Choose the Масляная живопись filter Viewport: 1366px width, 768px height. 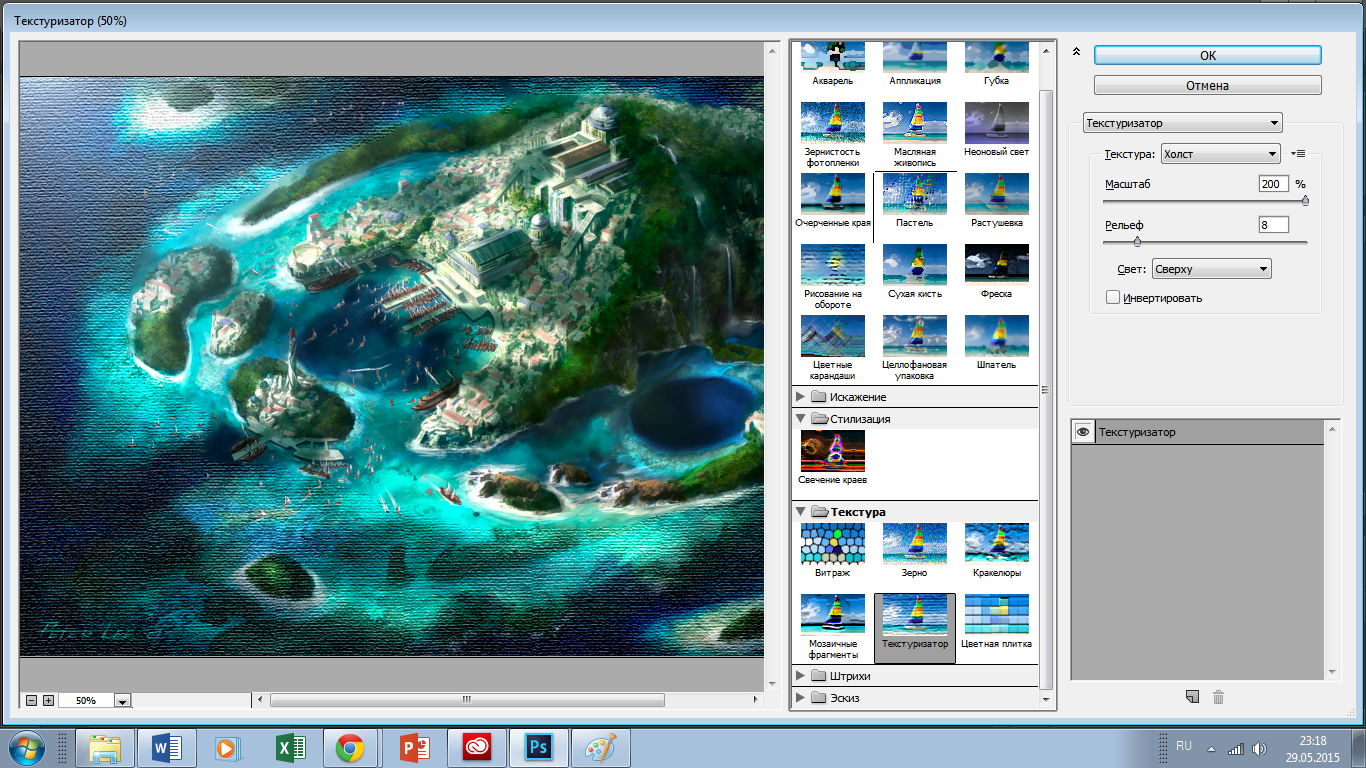pos(914,123)
